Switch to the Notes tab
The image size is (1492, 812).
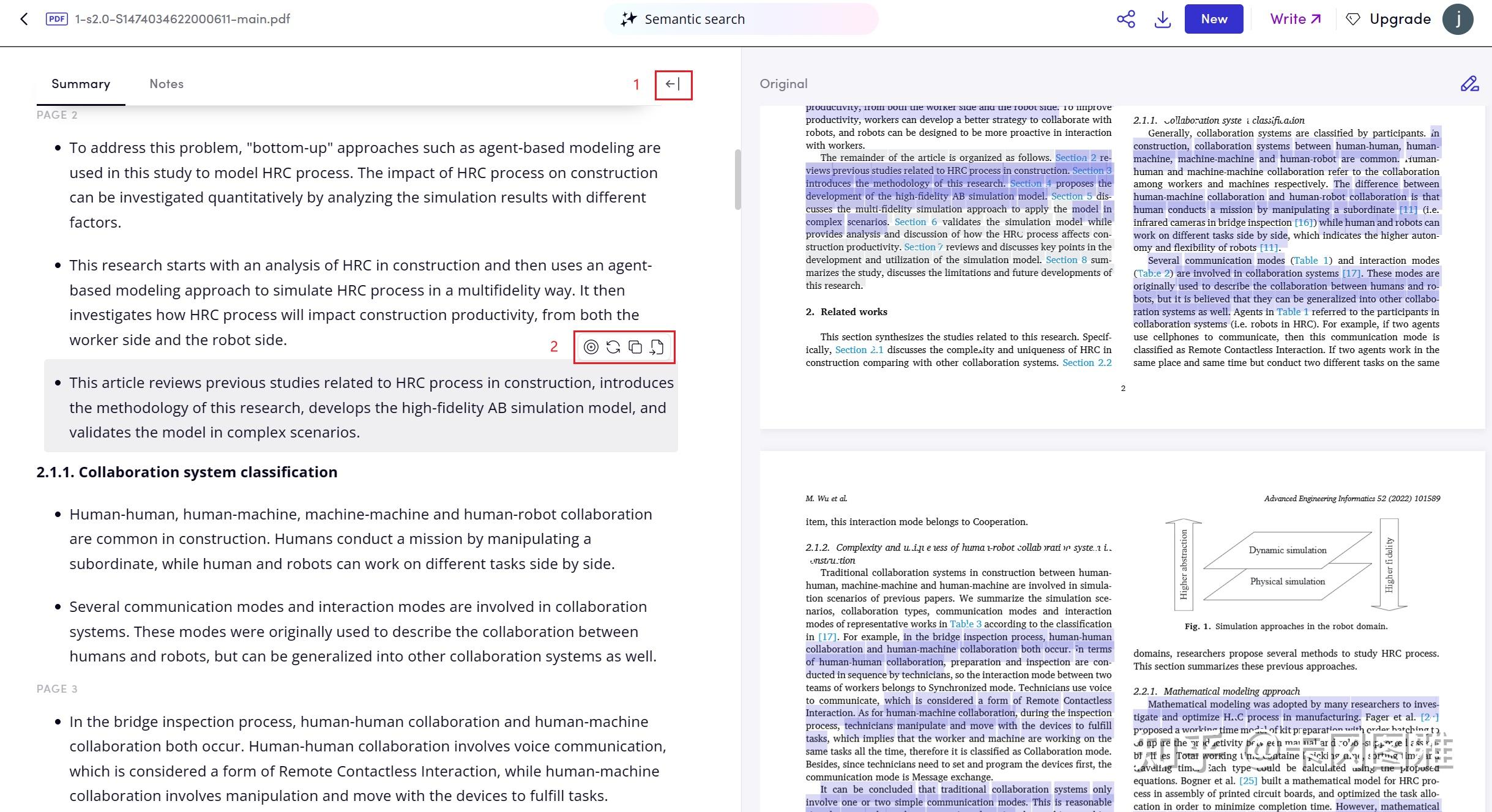coord(166,84)
